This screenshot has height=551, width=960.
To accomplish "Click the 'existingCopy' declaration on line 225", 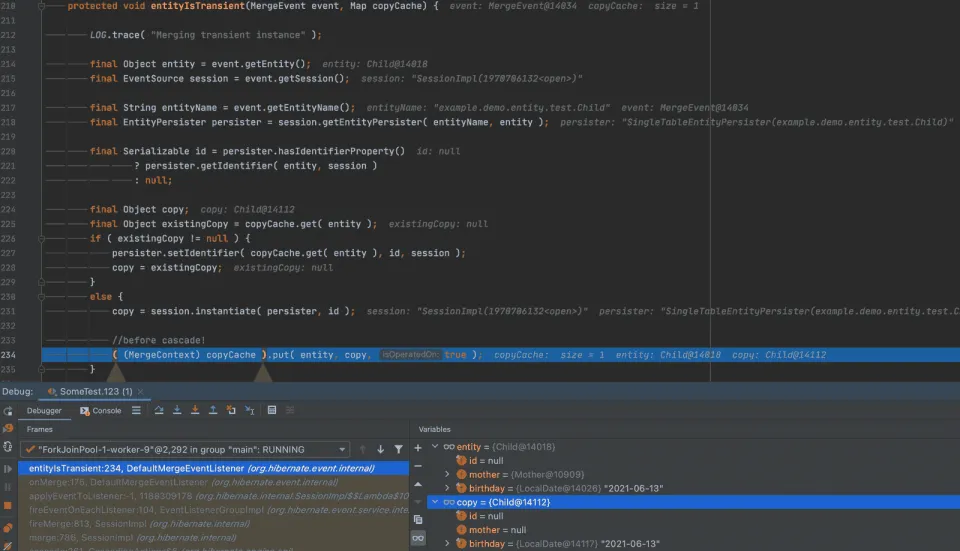I will tap(195, 224).
